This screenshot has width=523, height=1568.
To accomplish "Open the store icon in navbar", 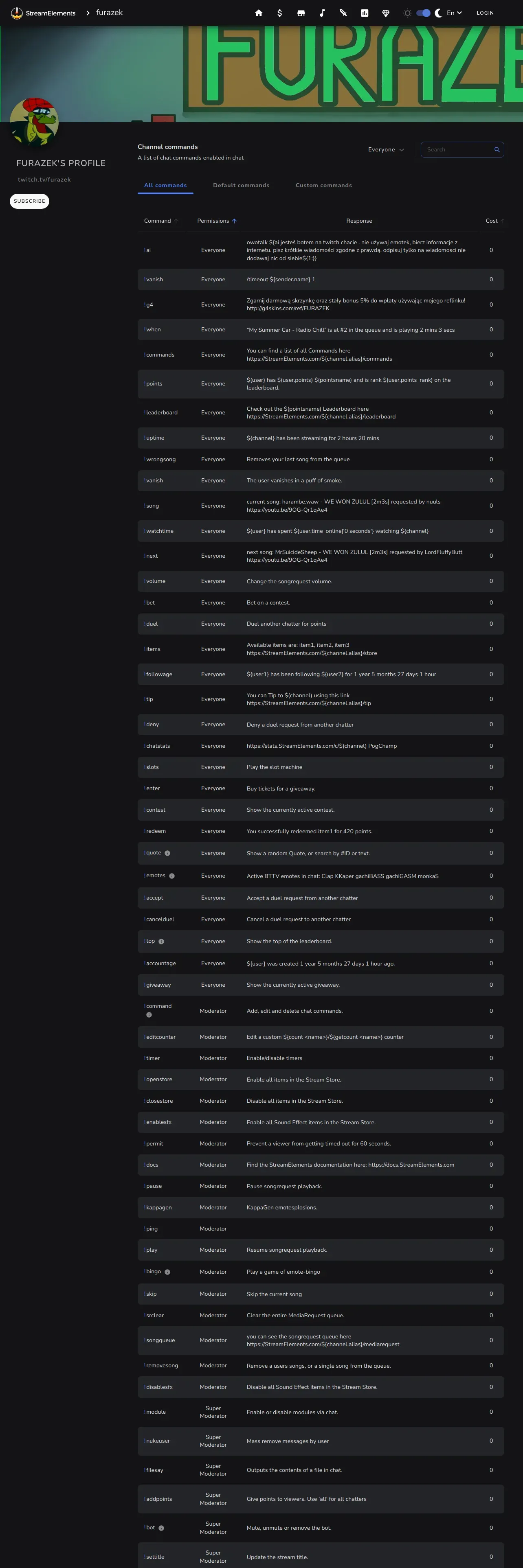I will pyautogui.click(x=301, y=13).
